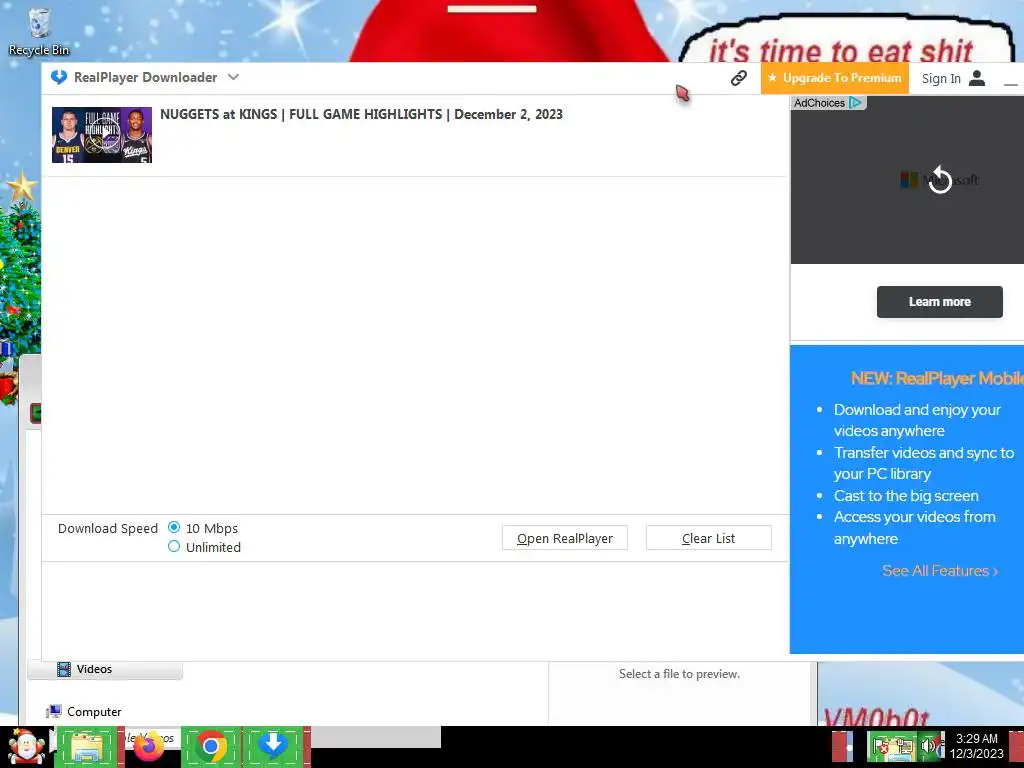Minimize the RealPlayer Downloader window

pos(1010,84)
